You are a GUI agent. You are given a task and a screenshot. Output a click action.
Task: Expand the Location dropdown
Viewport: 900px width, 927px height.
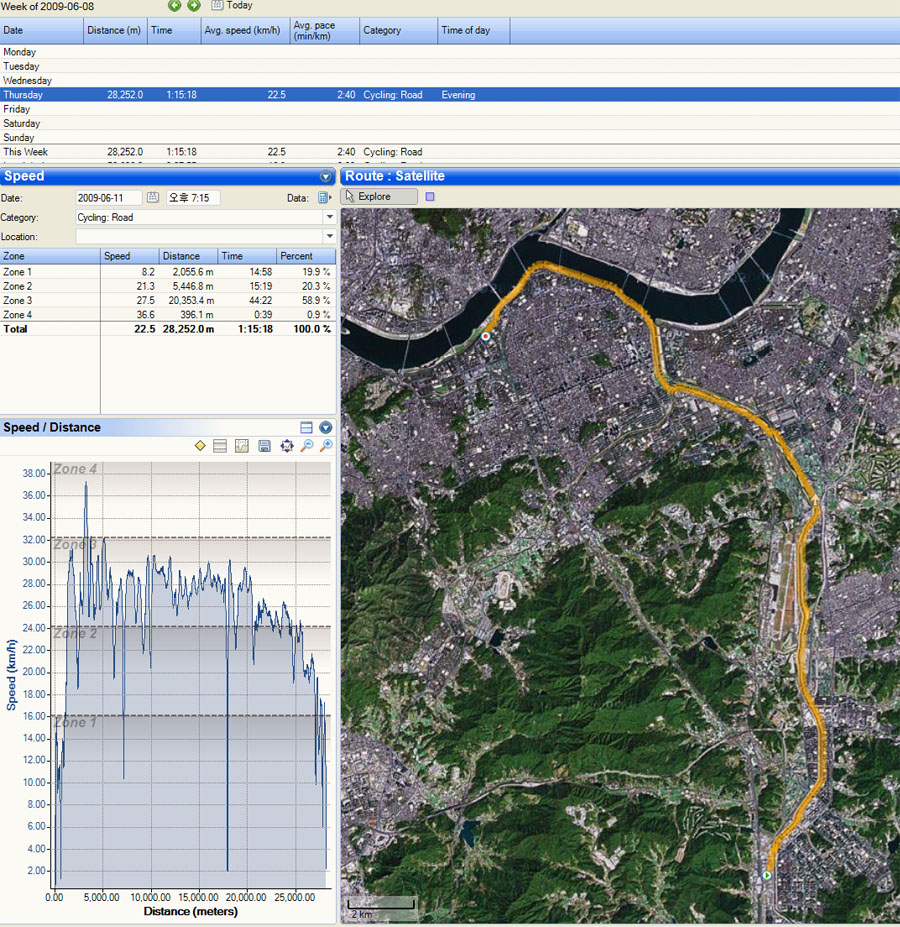[329, 237]
